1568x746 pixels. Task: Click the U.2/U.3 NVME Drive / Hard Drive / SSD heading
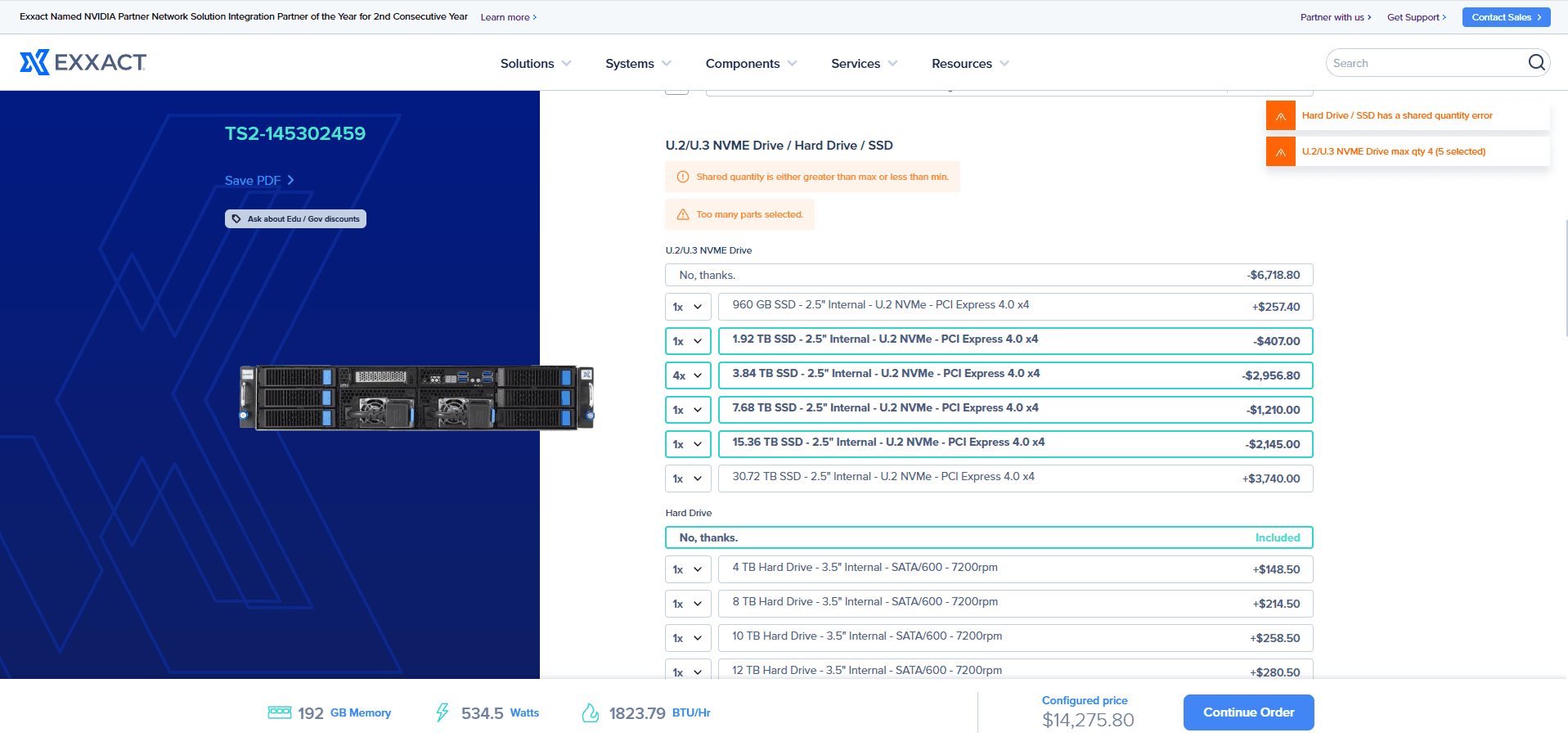(x=779, y=145)
